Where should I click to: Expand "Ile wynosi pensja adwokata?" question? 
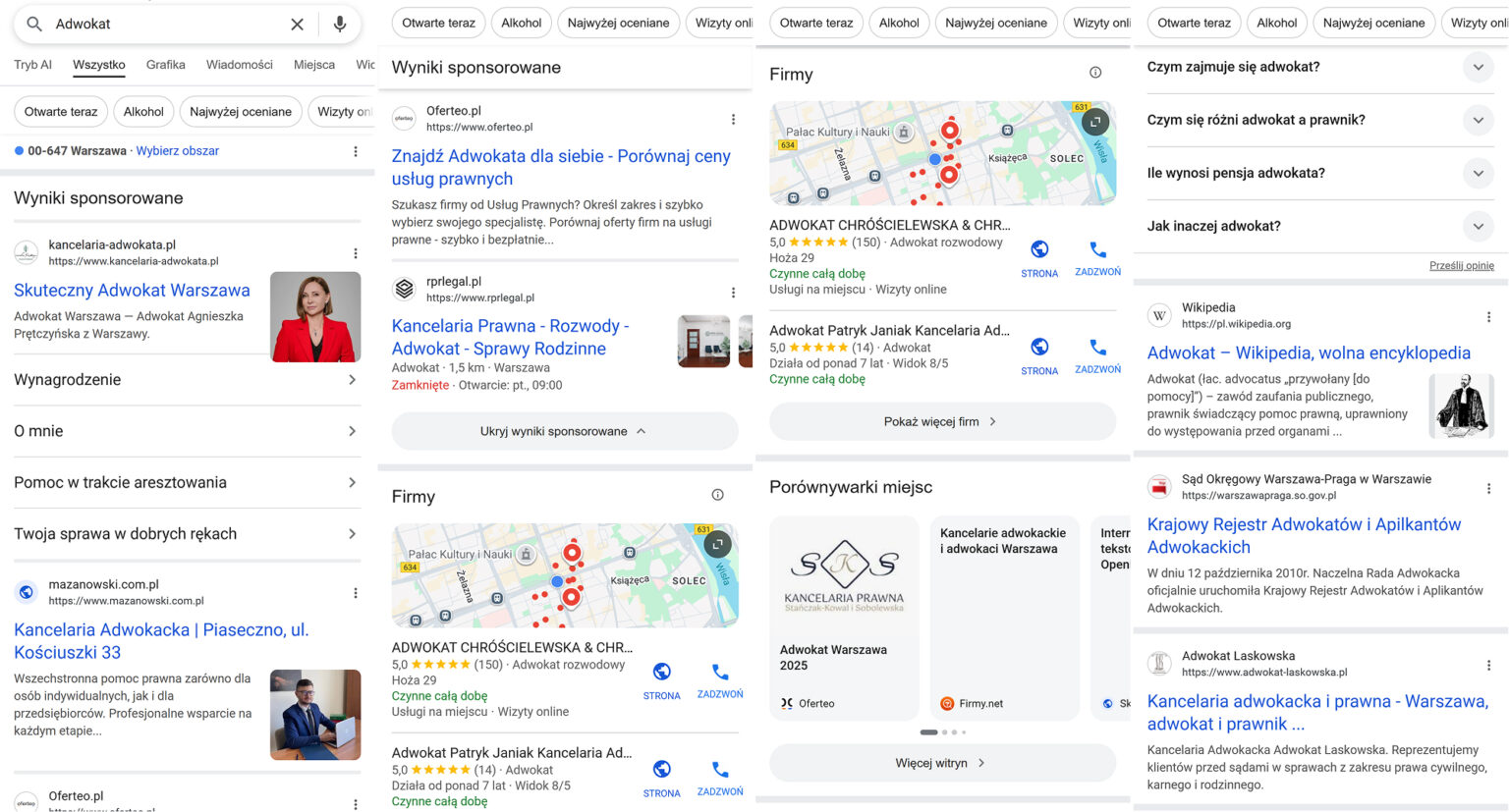tap(1478, 173)
